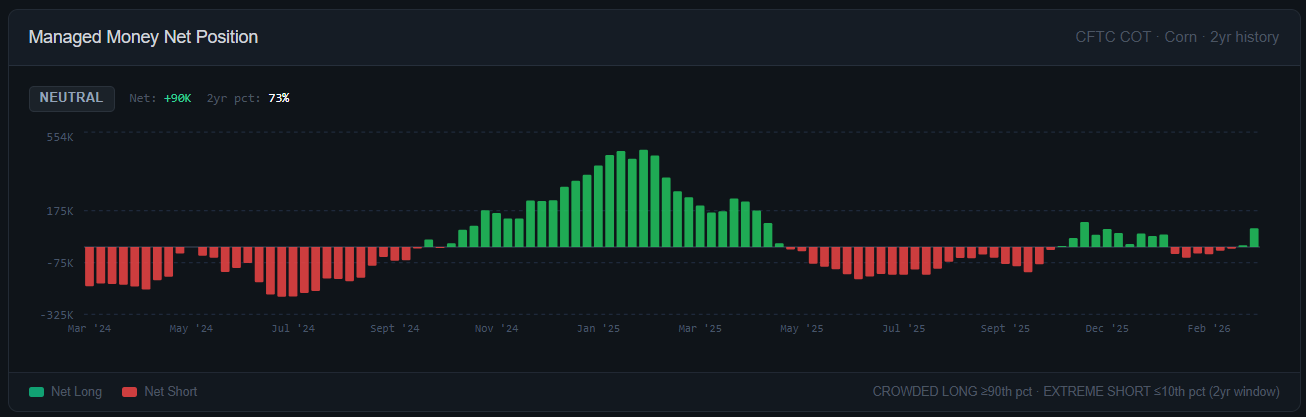This screenshot has height=417, width=1306.
Task: Click the 175K y-axis label
Action: pos(60,211)
